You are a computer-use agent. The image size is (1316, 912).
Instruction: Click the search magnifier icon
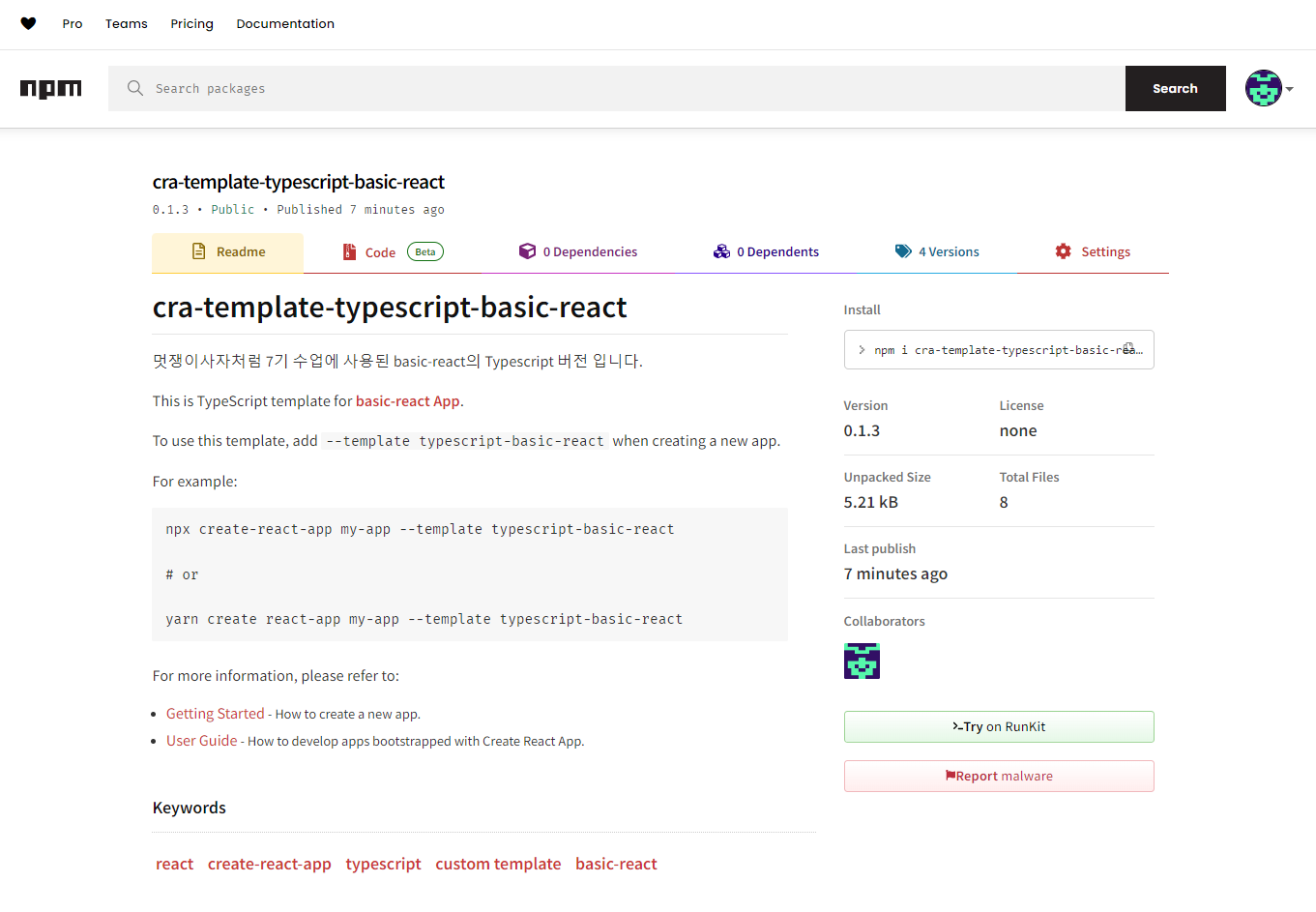point(135,88)
